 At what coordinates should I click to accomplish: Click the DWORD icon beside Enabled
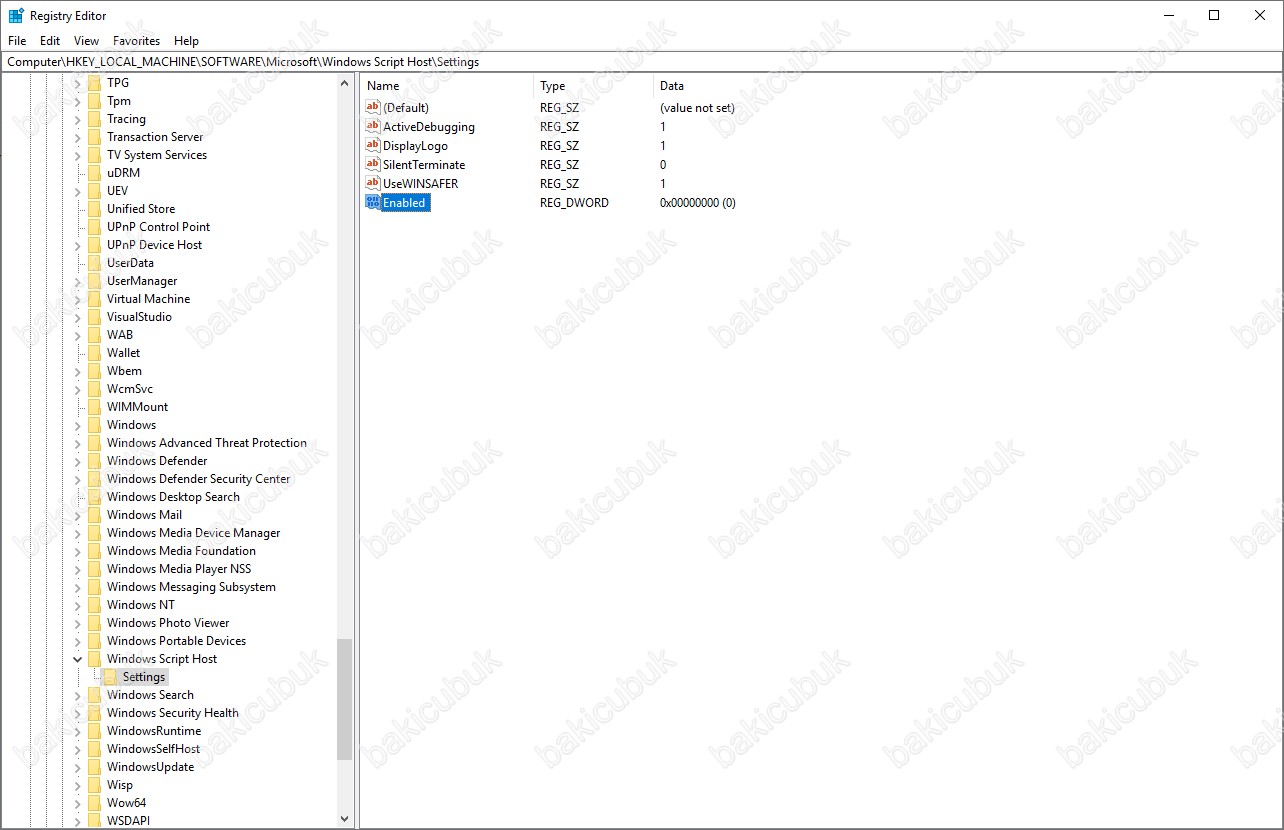coord(373,203)
